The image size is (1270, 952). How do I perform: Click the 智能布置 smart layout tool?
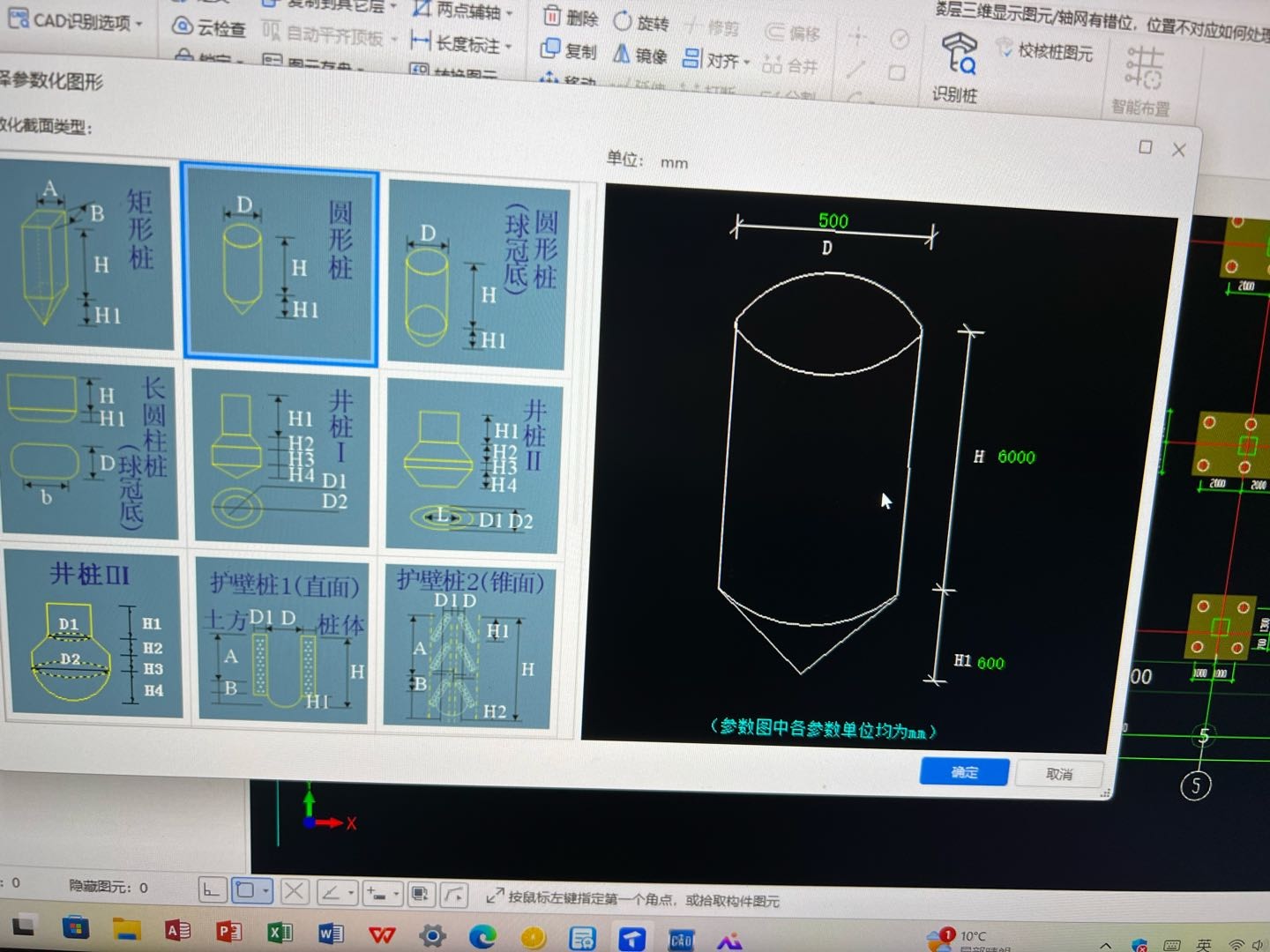pyautogui.click(x=1142, y=82)
